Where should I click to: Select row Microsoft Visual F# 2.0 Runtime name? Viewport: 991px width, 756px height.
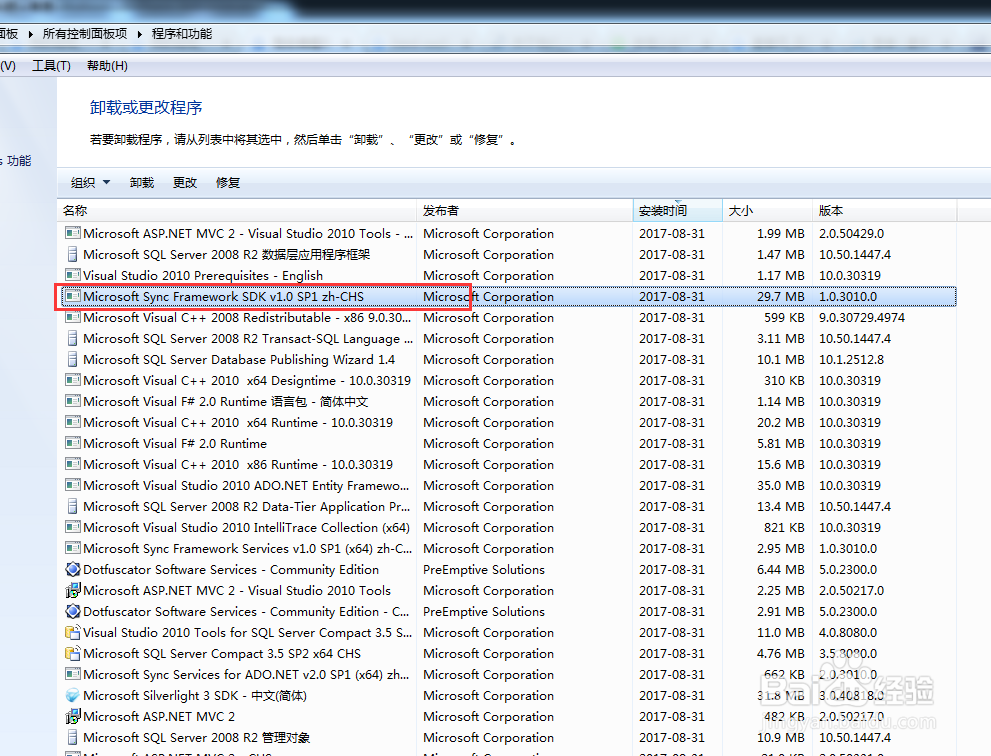(x=175, y=444)
